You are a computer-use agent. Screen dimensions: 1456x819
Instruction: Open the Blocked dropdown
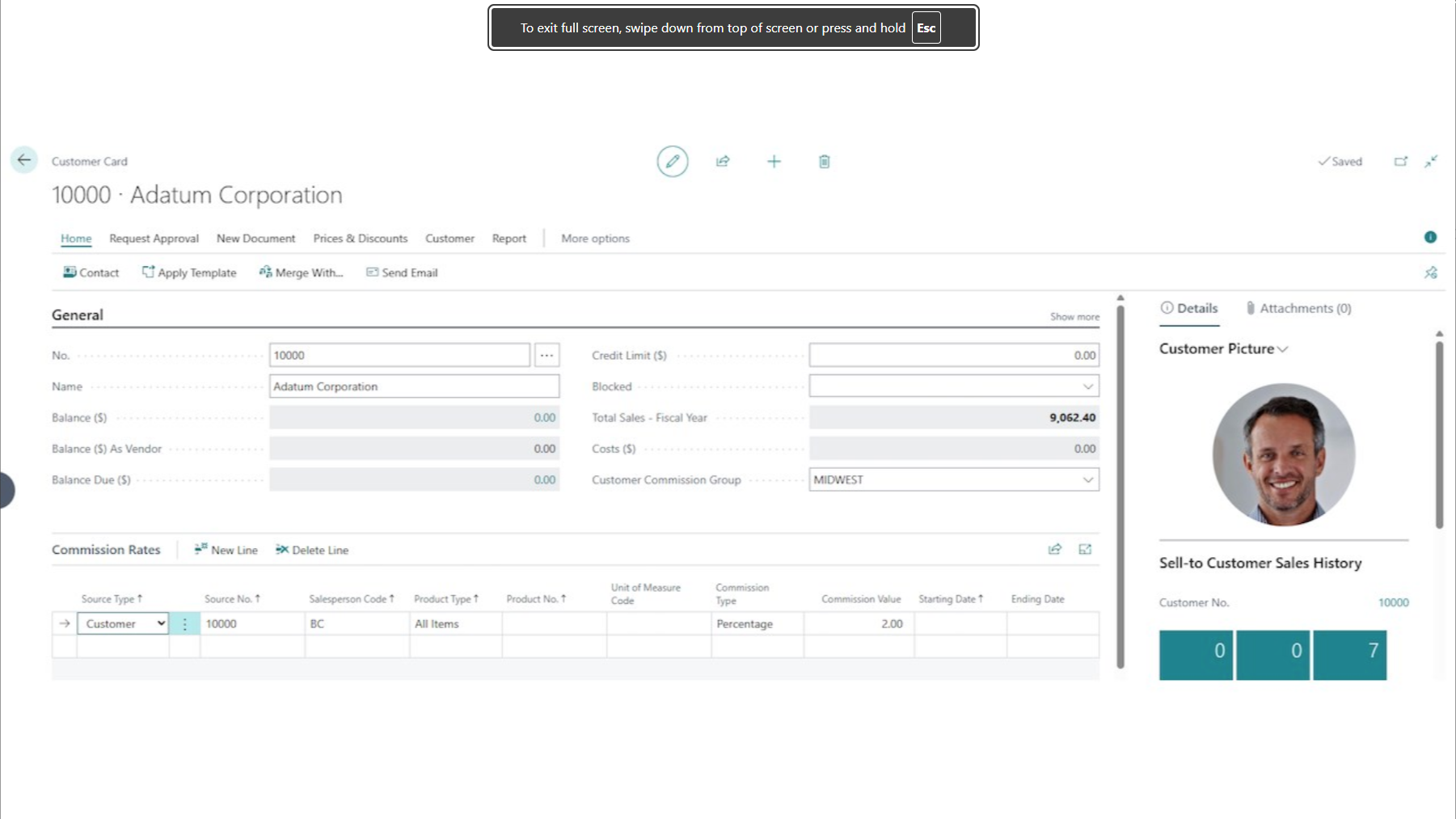(x=1087, y=386)
